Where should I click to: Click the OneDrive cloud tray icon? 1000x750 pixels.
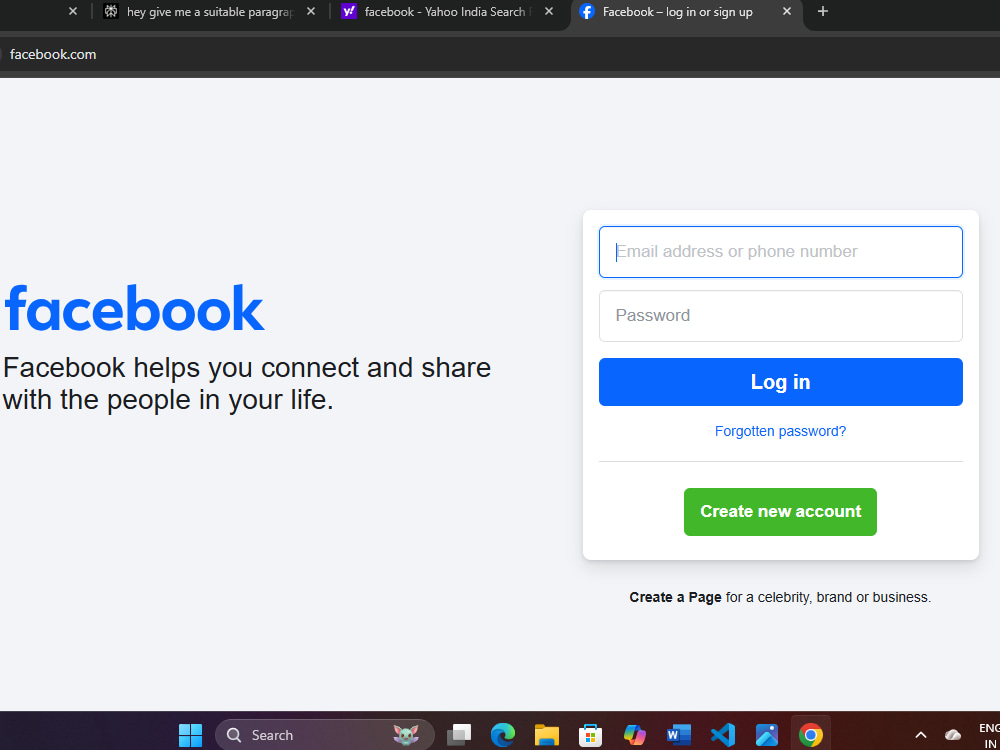click(x=953, y=735)
